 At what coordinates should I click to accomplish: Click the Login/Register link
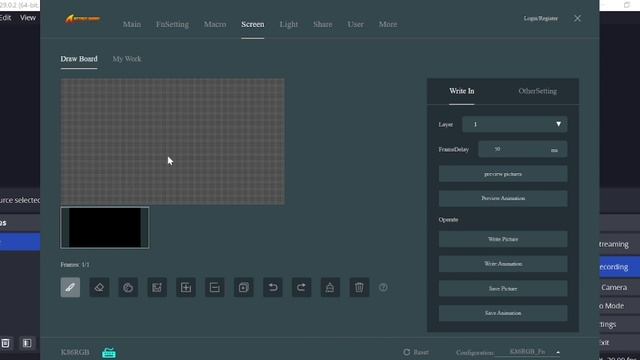point(540,18)
